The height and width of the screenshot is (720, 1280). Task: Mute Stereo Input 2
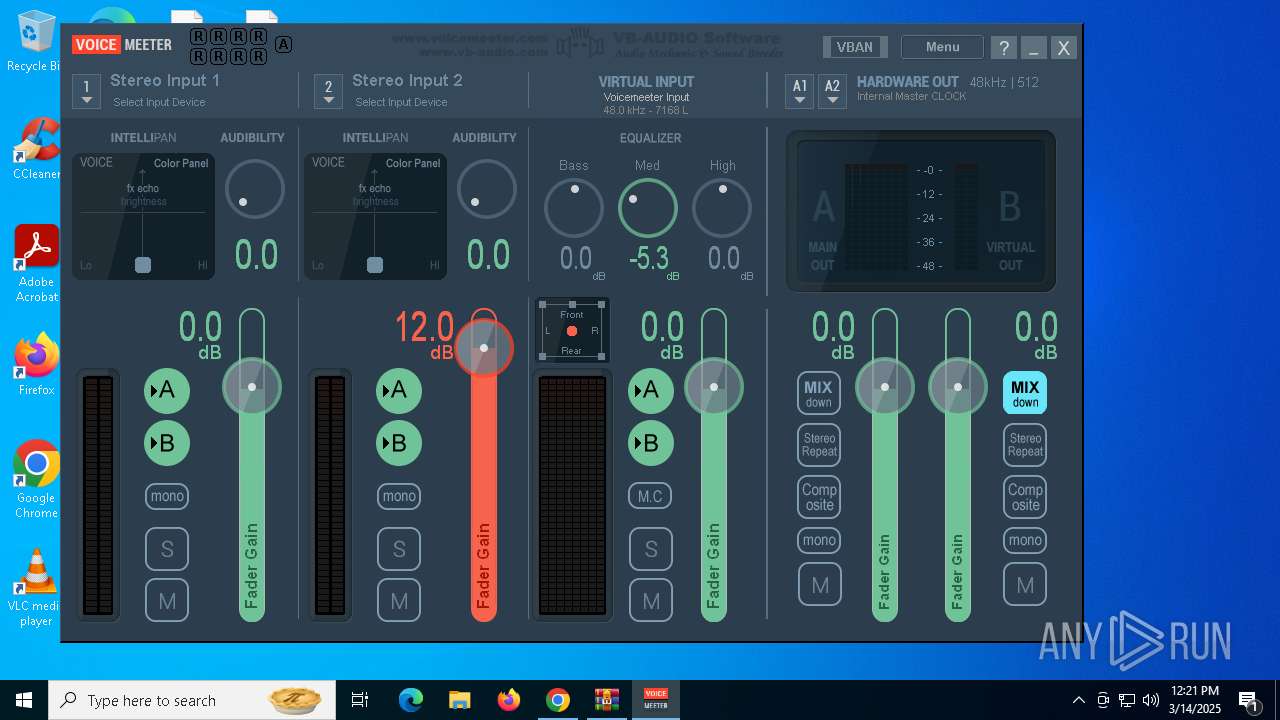399,601
